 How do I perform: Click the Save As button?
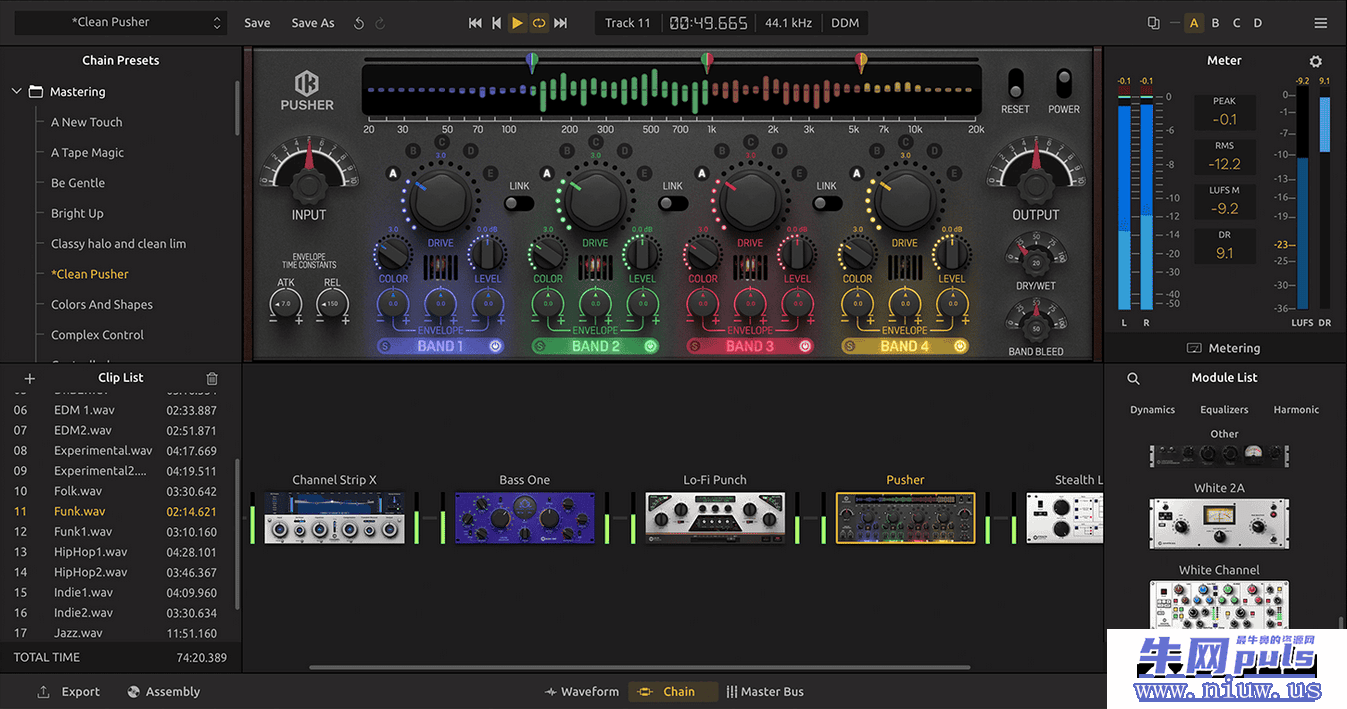(x=313, y=23)
